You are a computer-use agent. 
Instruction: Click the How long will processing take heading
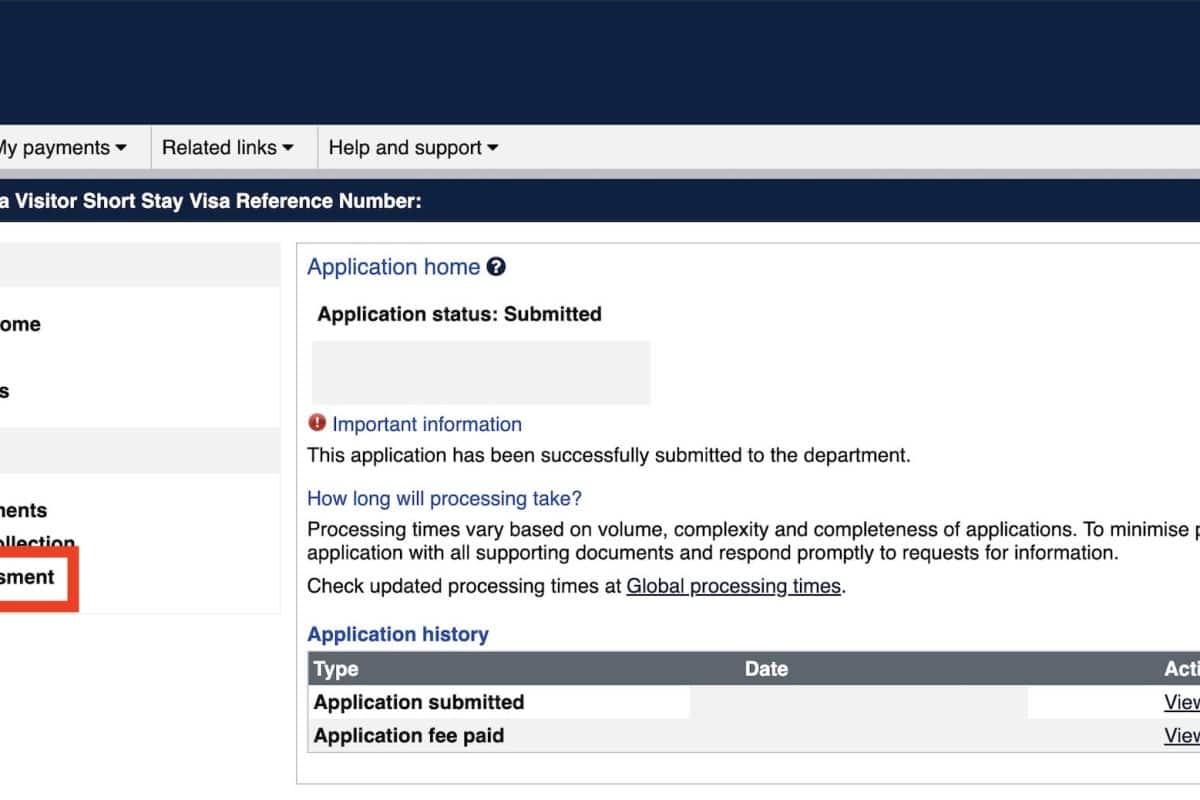444,498
